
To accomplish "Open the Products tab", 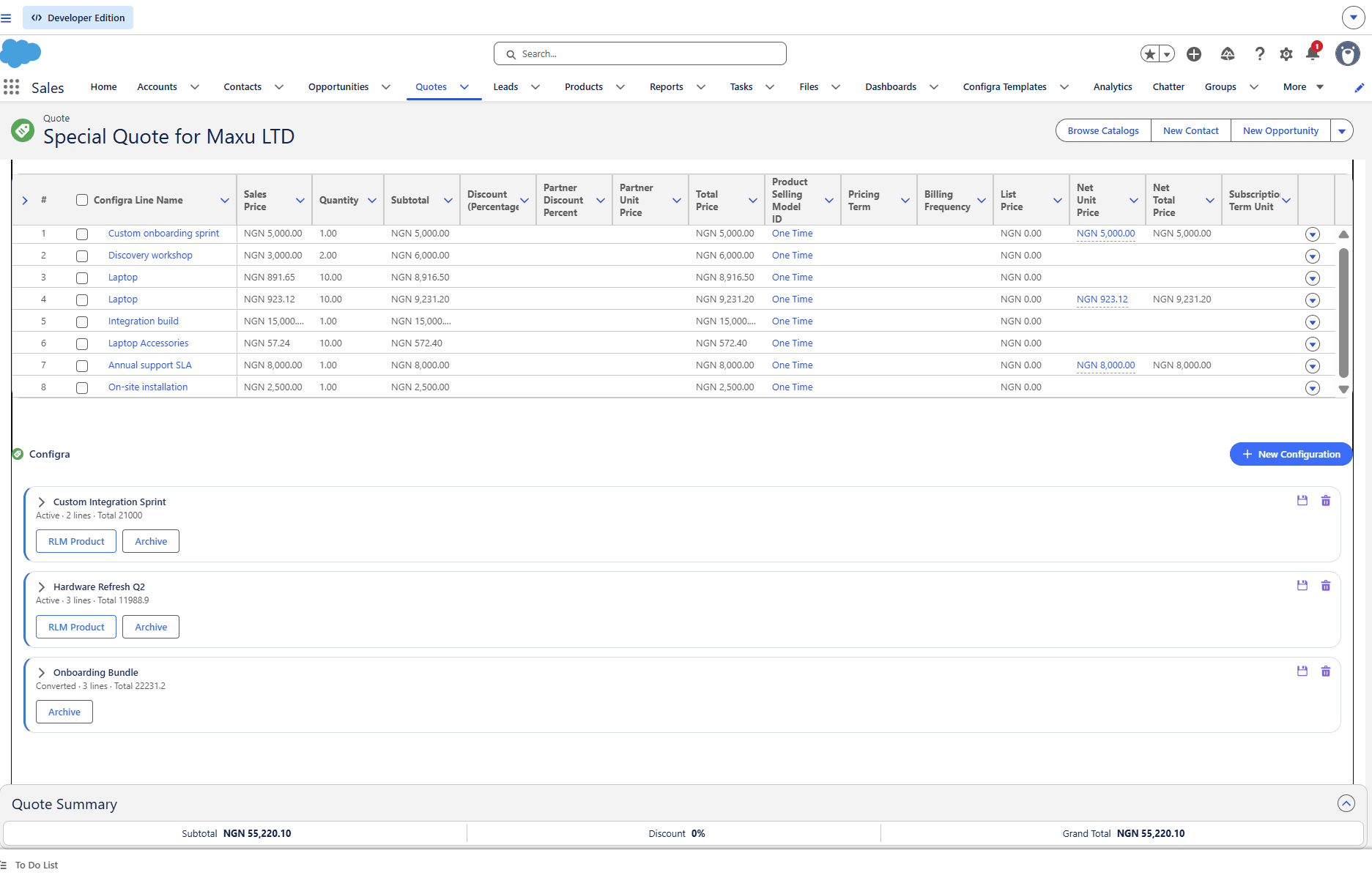I will [584, 87].
